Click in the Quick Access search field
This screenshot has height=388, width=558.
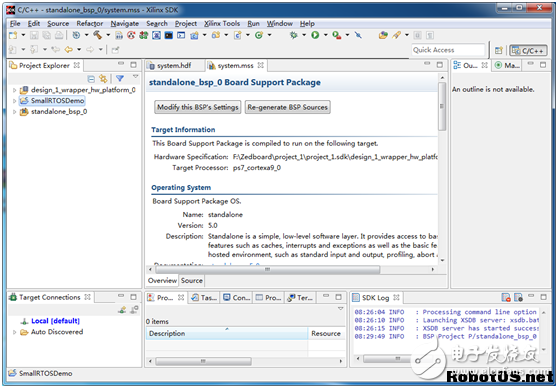click(x=448, y=50)
